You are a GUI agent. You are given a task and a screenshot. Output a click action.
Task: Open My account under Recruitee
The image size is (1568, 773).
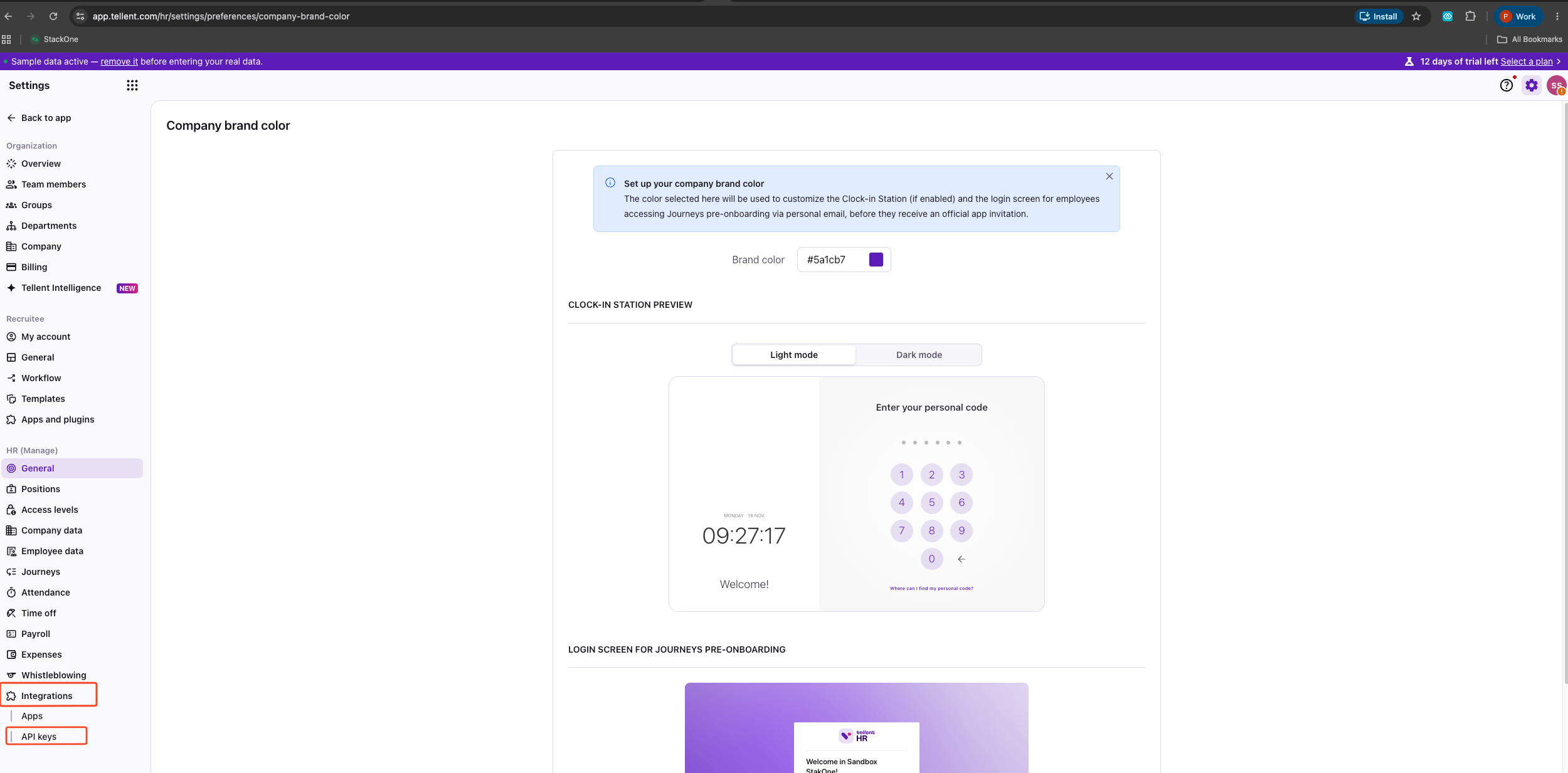[72, 337]
